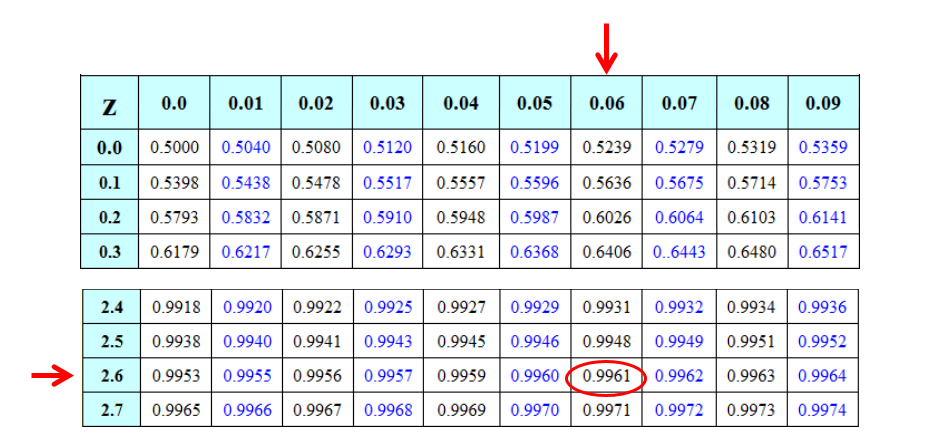Click the blue value 0.9946
926x442 pixels.
click(x=535, y=341)
